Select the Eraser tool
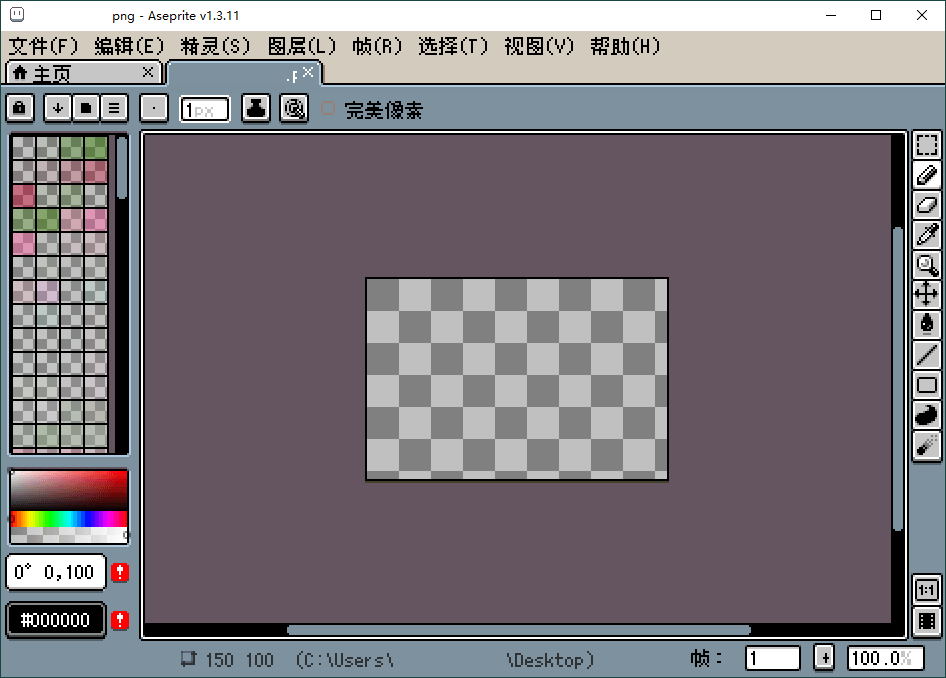 tap(927, 205)
